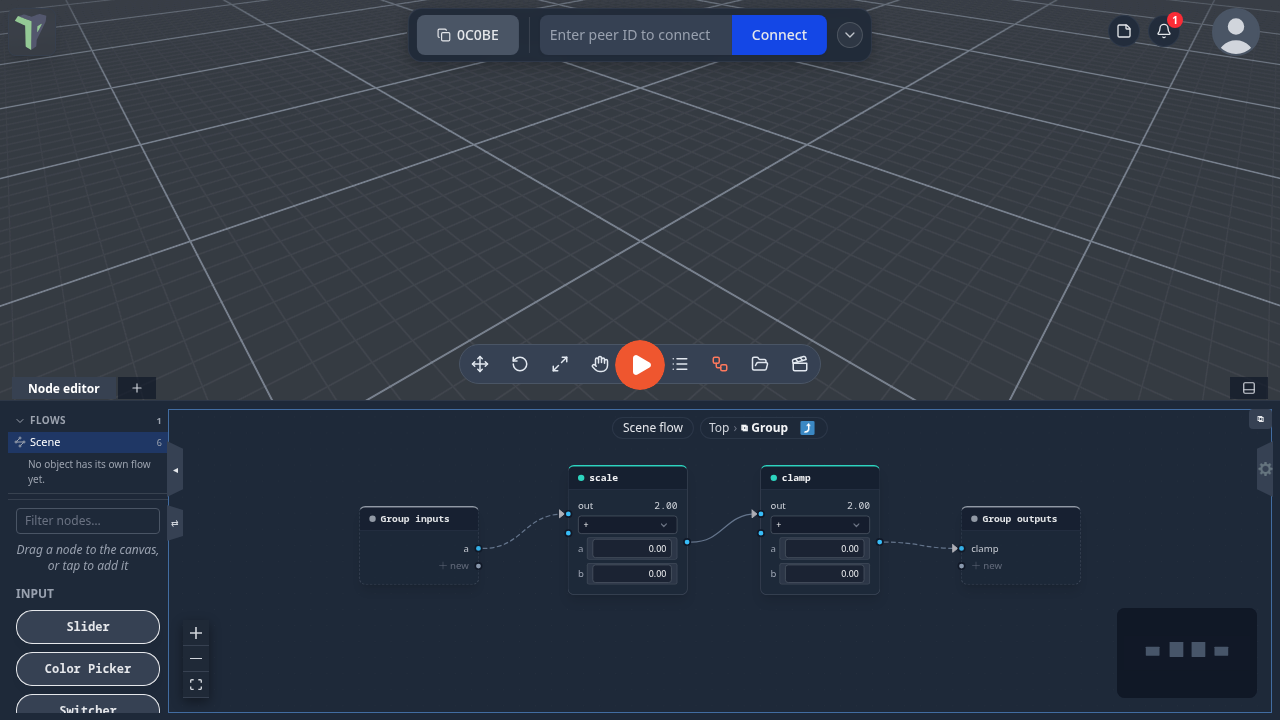Fit the node graph to view
The image size is (1280, 720).
tap(196, 685)
